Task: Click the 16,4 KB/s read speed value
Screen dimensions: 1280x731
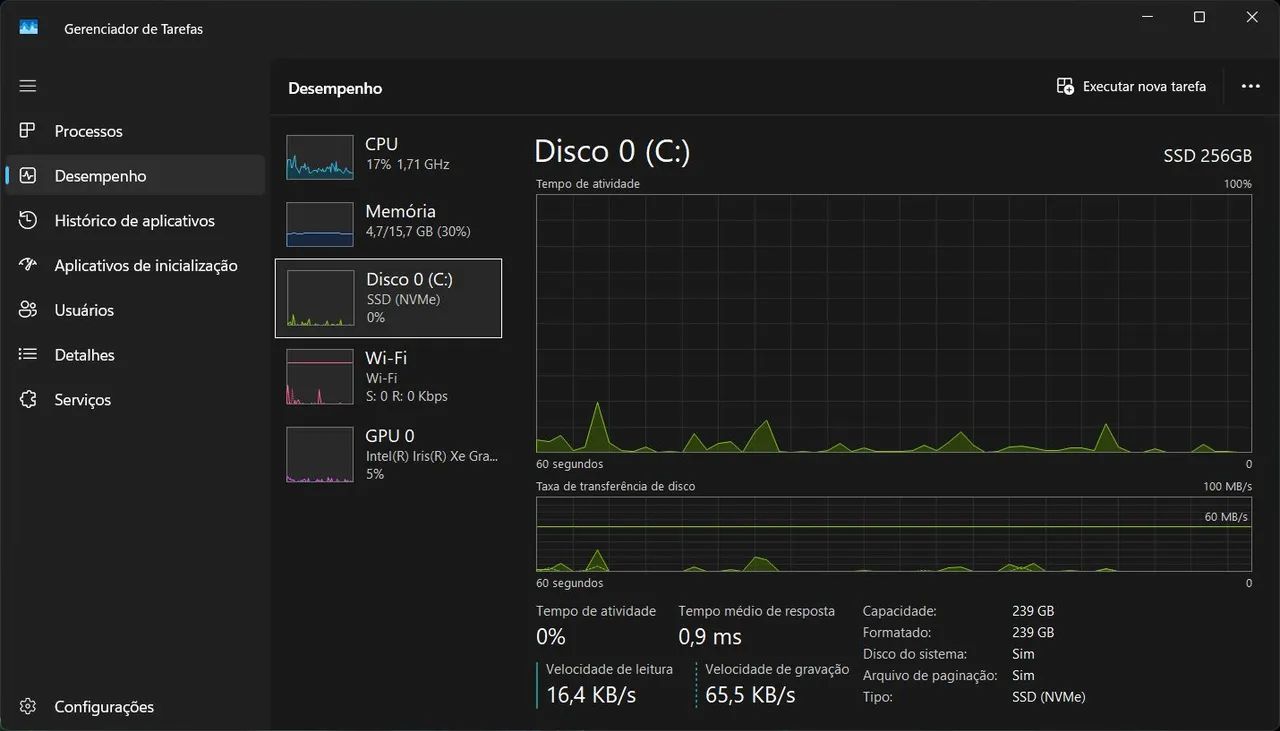Action: pos(591,695)
